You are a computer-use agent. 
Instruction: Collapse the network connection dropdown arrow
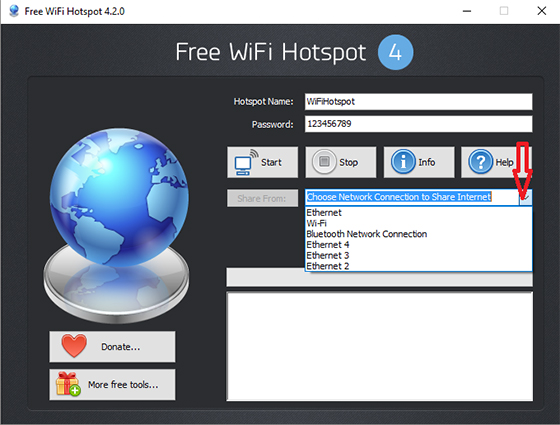[526, 197]
